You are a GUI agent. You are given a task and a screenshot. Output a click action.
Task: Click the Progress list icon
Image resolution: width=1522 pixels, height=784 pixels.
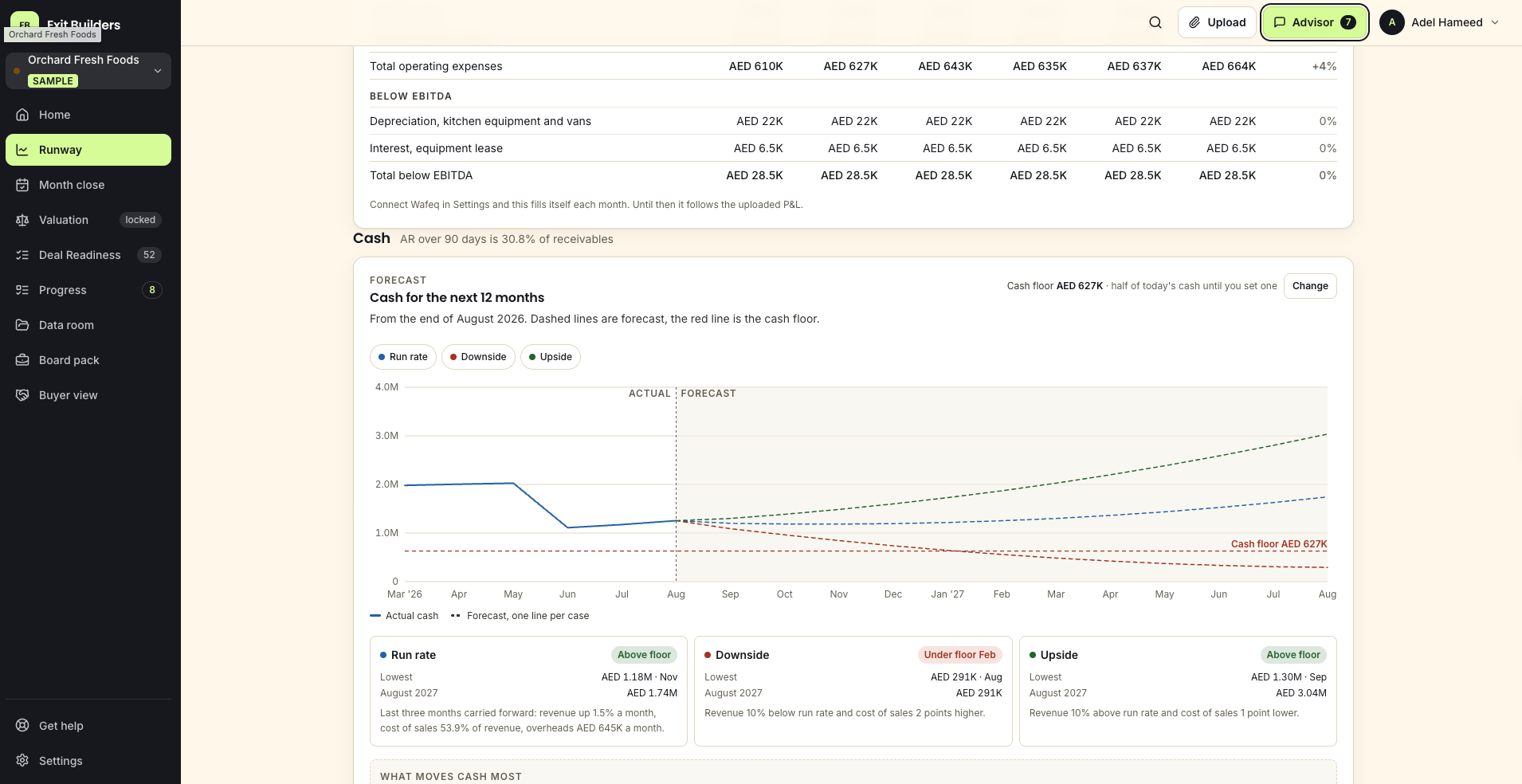pyautogui.click(x=22, y=290)
